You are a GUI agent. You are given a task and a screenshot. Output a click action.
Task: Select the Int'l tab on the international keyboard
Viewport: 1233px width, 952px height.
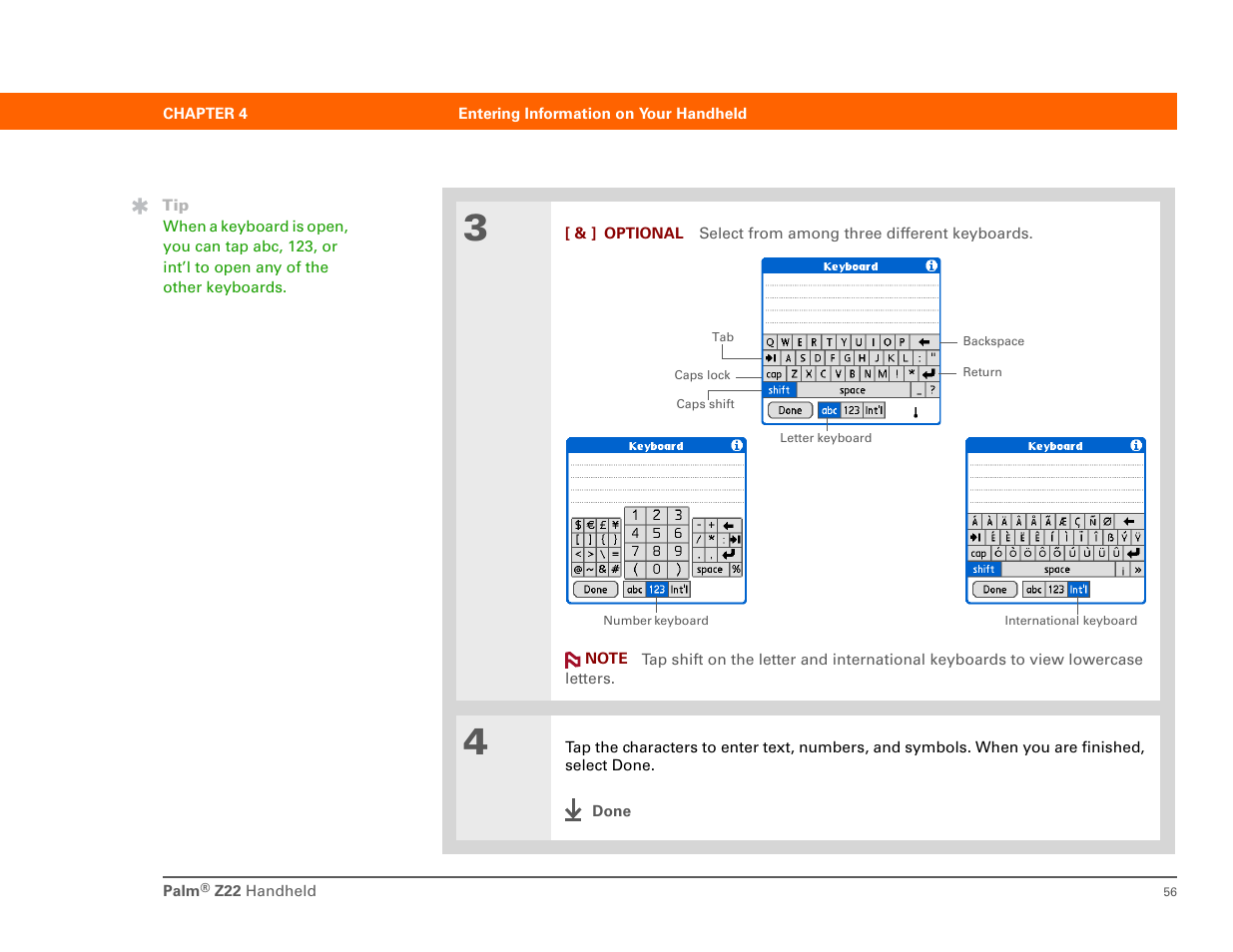point(1079,590)
